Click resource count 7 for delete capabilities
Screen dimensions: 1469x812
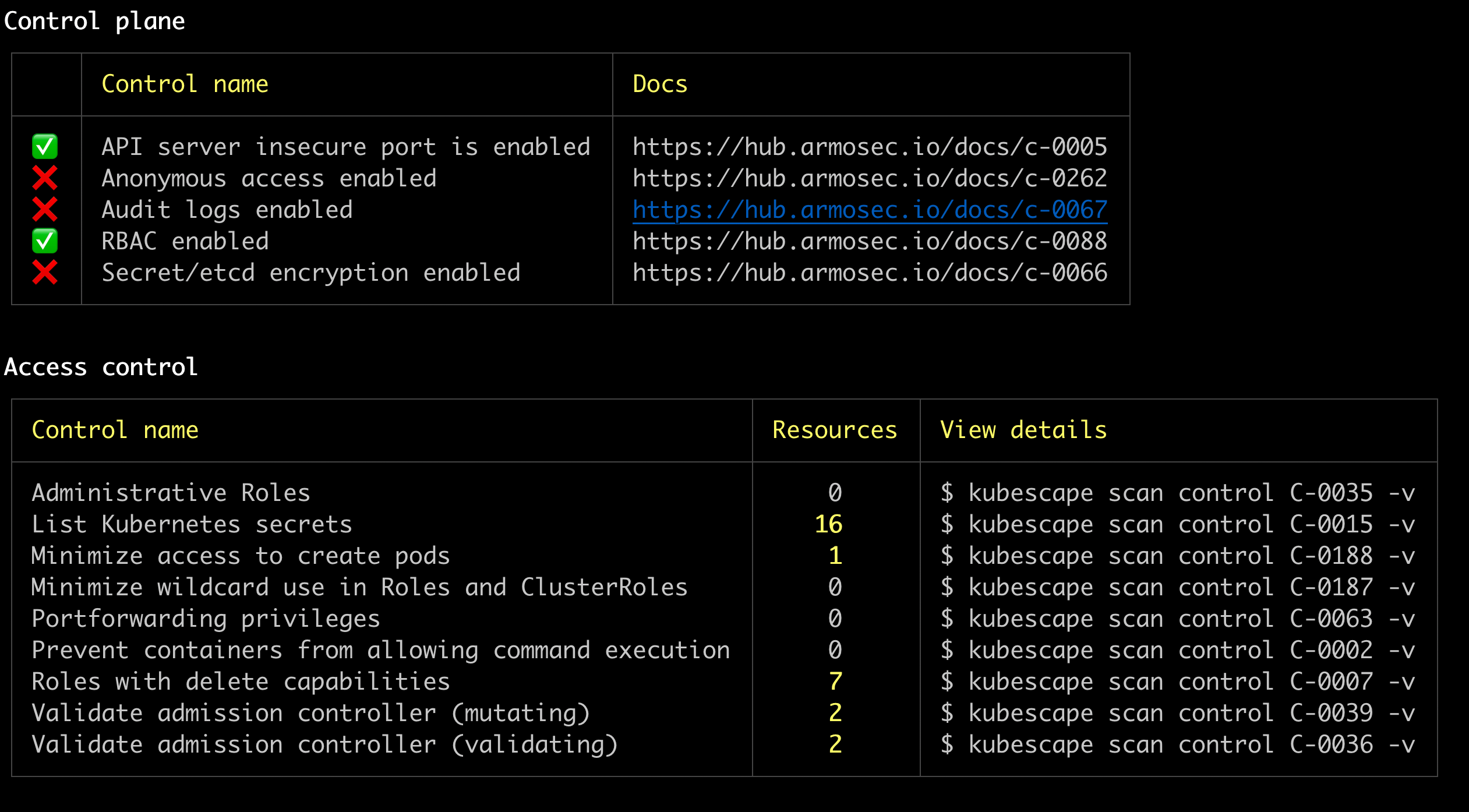(835, 682)
